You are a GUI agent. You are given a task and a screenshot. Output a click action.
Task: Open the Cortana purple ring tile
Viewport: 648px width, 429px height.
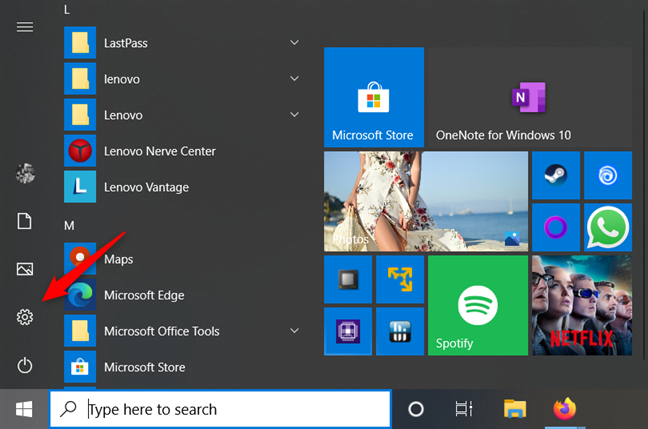coord(556,227)
